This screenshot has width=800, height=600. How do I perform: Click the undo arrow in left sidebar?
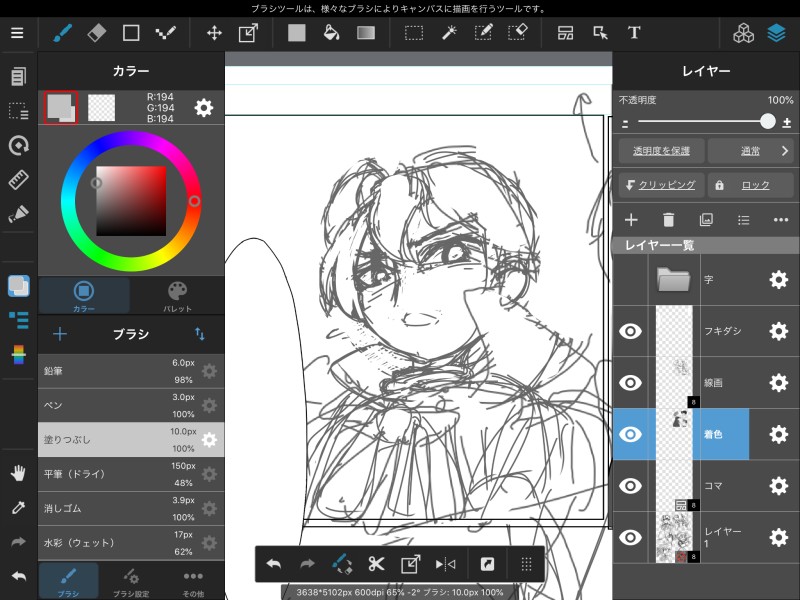tap(18, 577)
